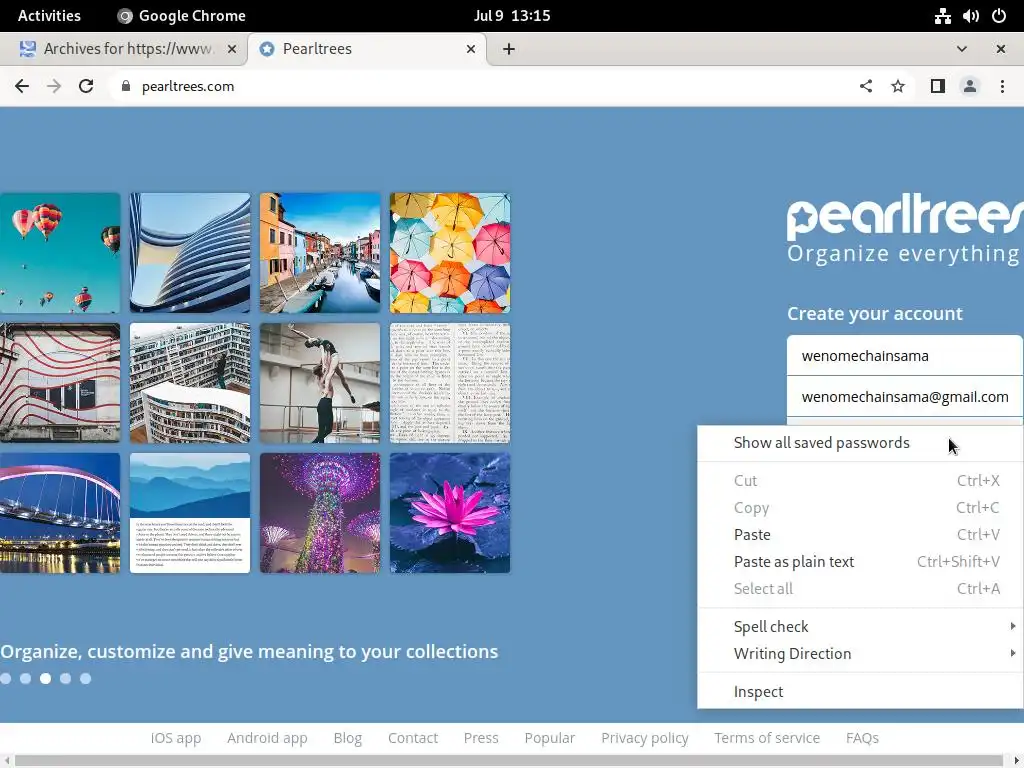Expand the Spell check submenu
This screenshot has height=768, width=1024.
[x=860, y=626]
